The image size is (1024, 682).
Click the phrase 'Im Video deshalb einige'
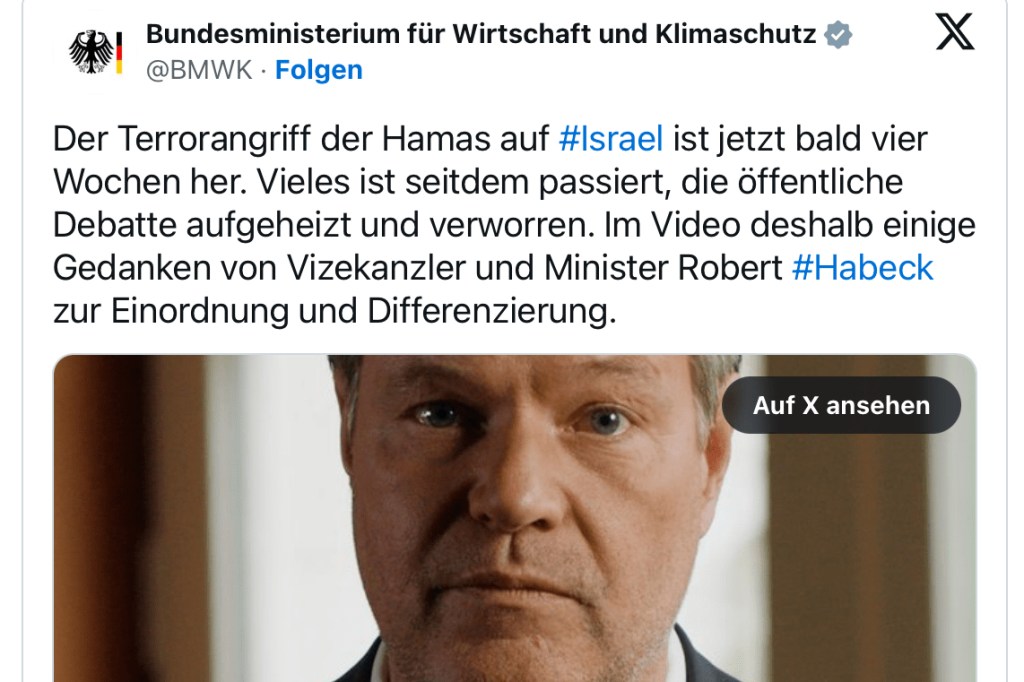coord(790,225)
